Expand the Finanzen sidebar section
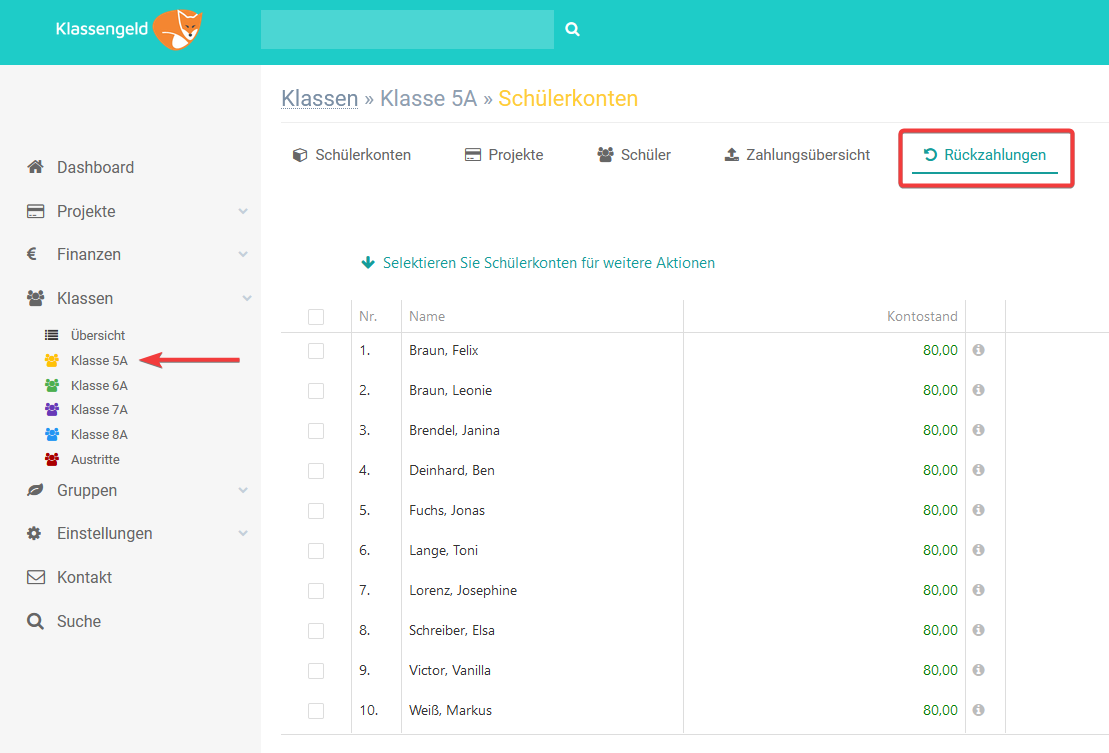Viewport: 1109px width, 753px height. click(x=243, y=255)
